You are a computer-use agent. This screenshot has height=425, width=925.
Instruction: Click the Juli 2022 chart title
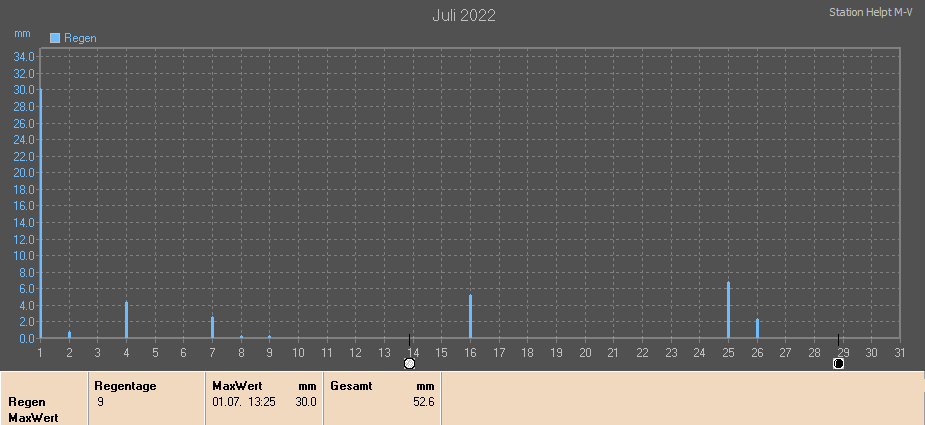coord(464,16)
